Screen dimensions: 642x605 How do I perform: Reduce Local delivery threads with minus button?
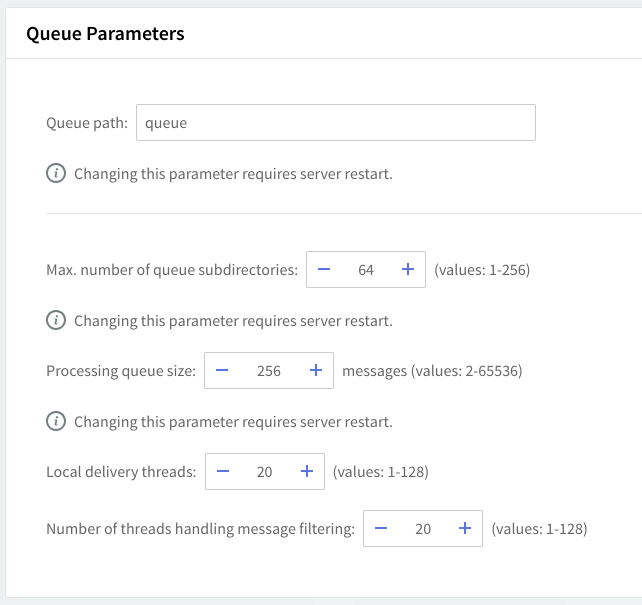click(223, 471)
